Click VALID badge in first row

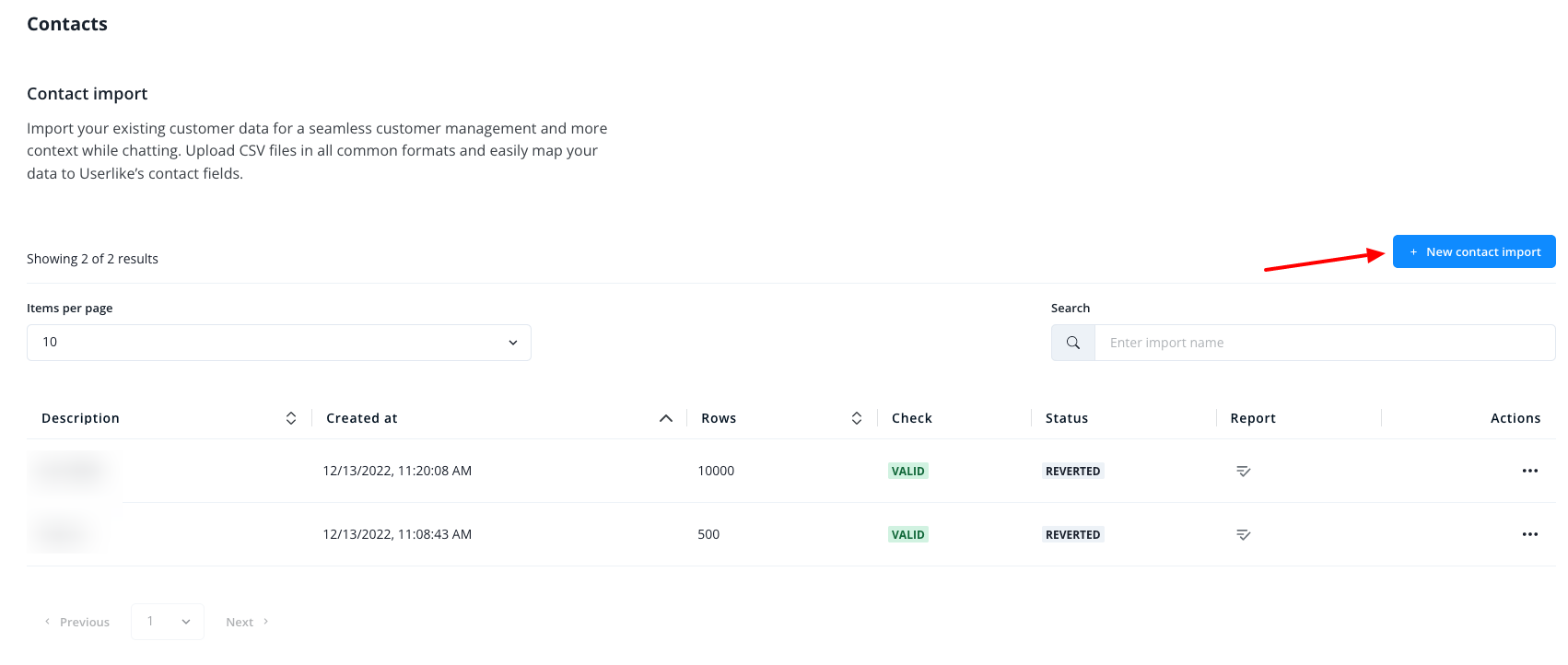(907, 472)
